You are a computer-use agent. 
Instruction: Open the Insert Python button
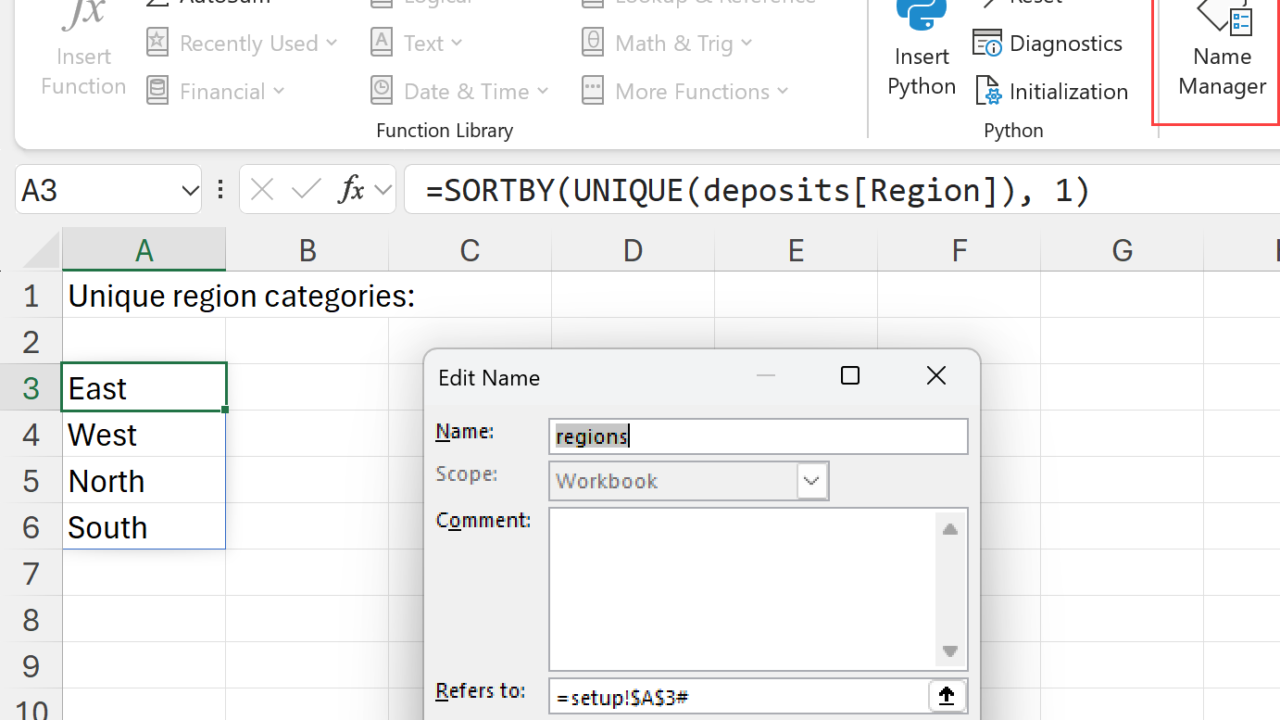click(x=921, y=50)
